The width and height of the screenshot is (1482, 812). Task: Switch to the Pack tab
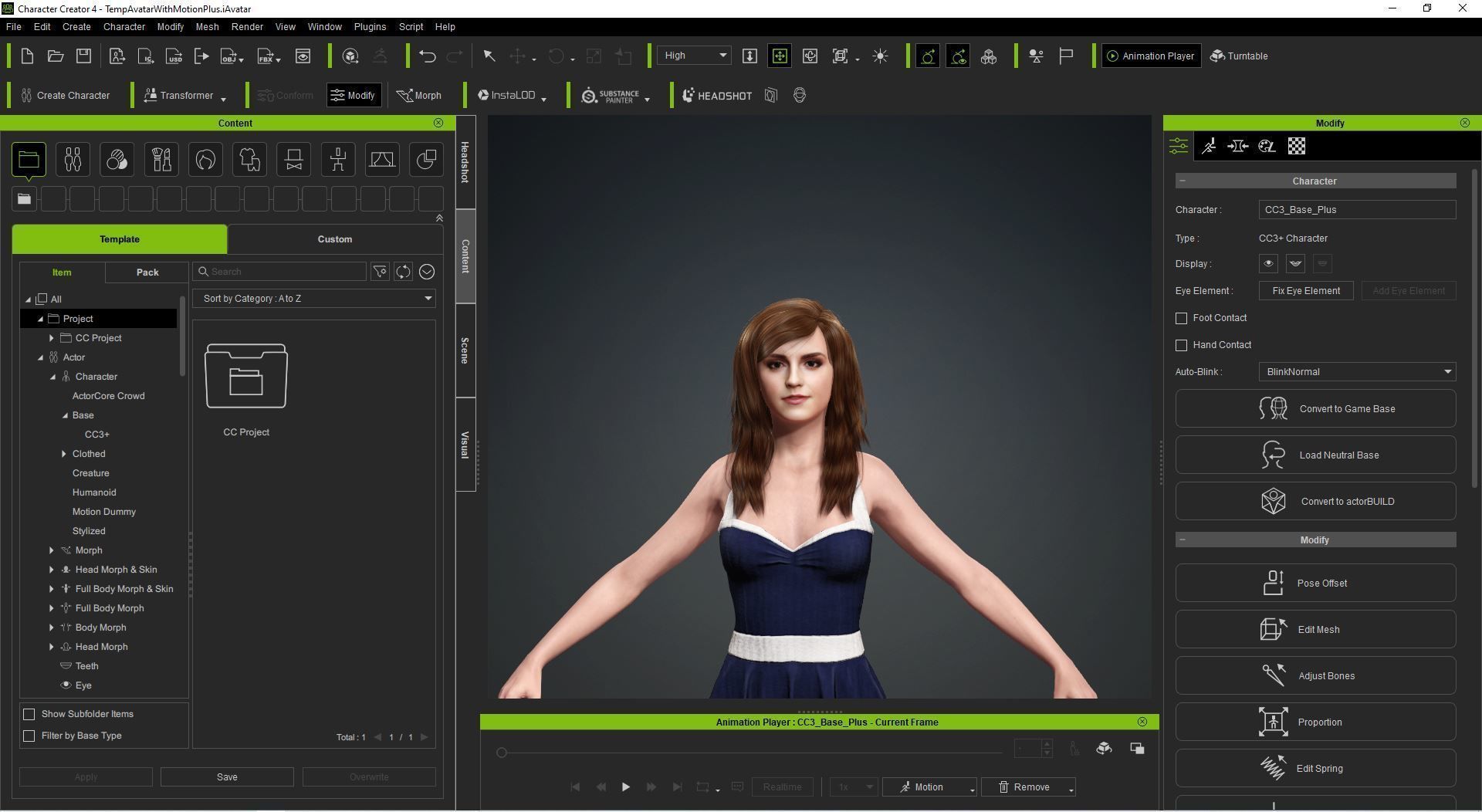(147, 272)
